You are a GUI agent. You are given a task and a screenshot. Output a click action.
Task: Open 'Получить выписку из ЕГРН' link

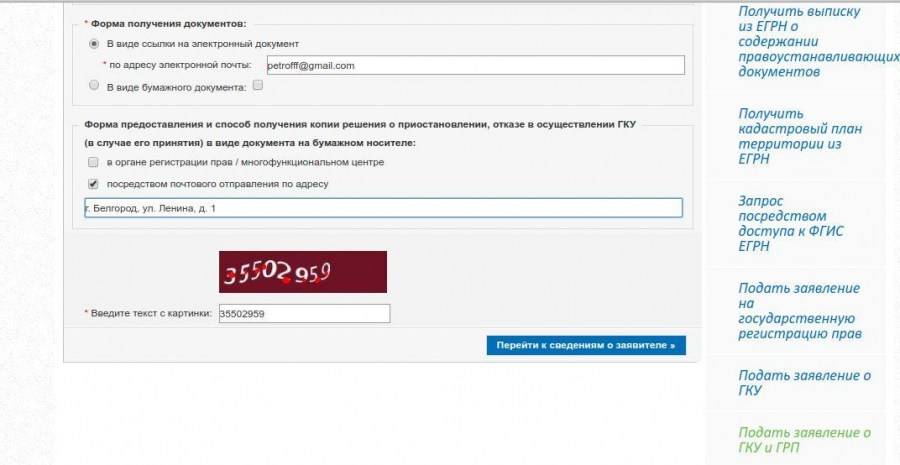click(818, 41)
